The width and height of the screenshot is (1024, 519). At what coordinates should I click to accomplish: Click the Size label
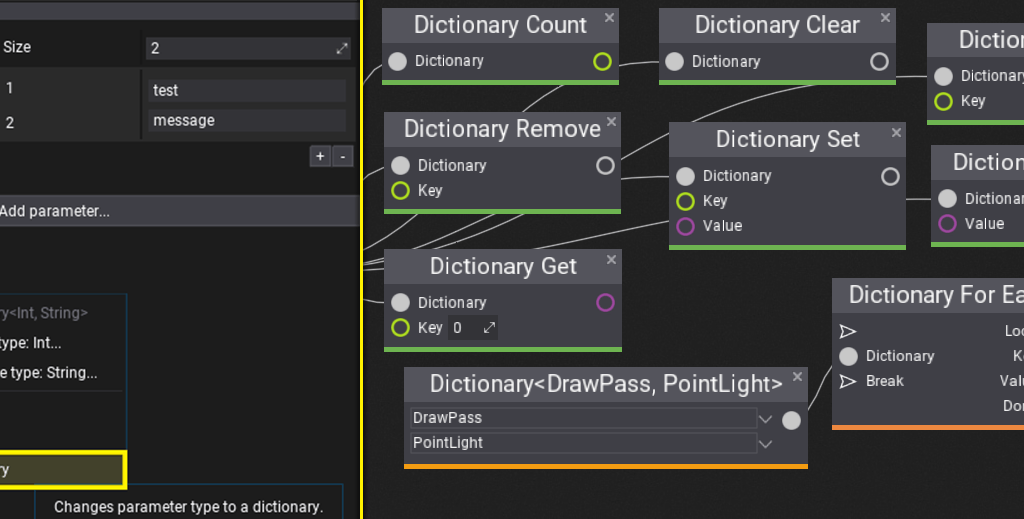pos(17,47)
